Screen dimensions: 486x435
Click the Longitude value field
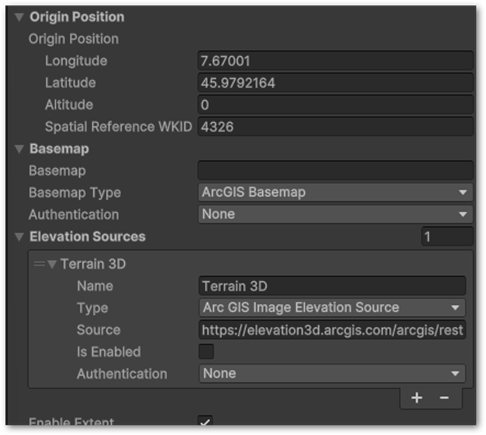(x=336, y=61)
